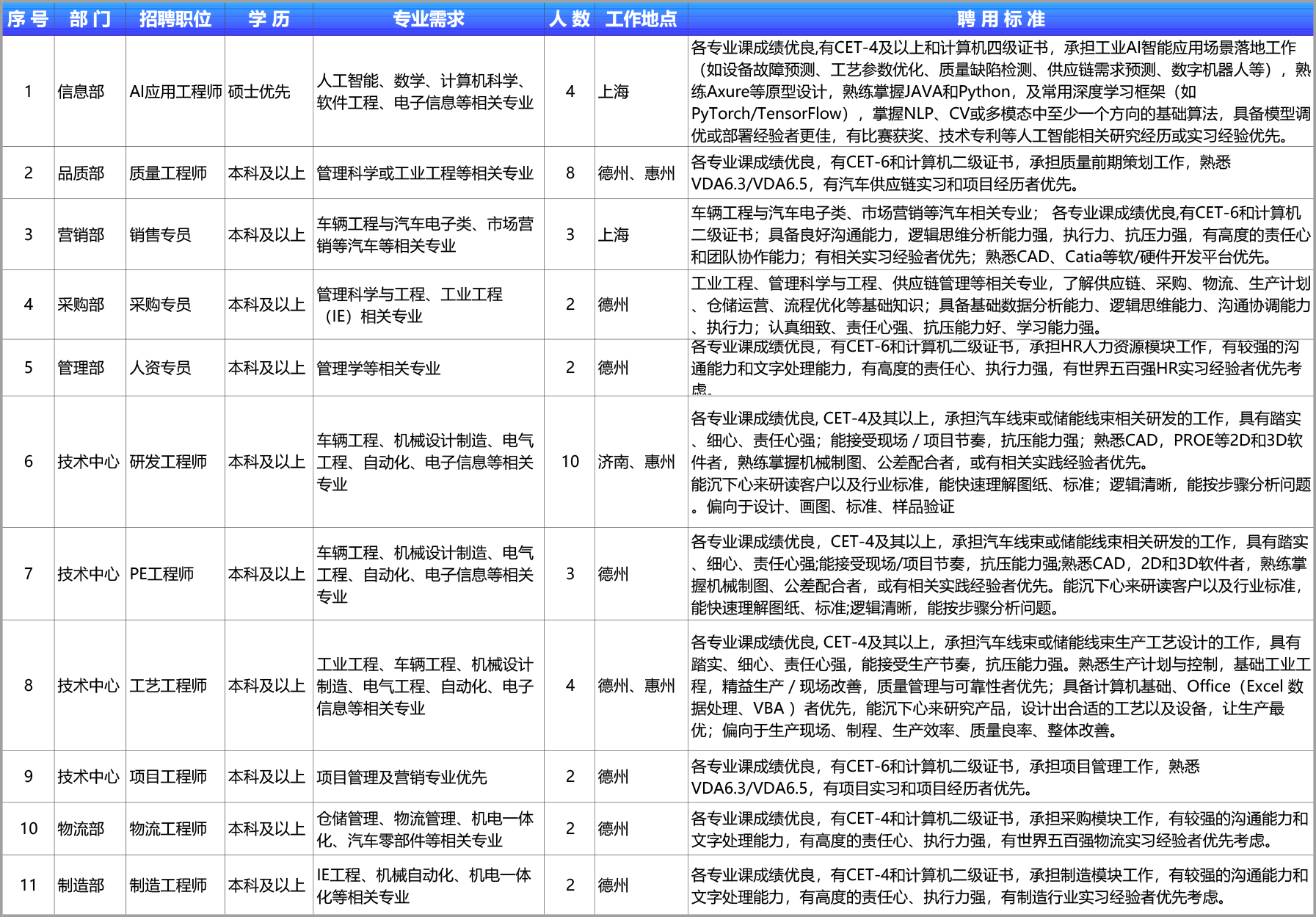This screenshot has height=917, width=1316.
Task: Click first data row cell under 招聘职位
Action: coord(175,91)
